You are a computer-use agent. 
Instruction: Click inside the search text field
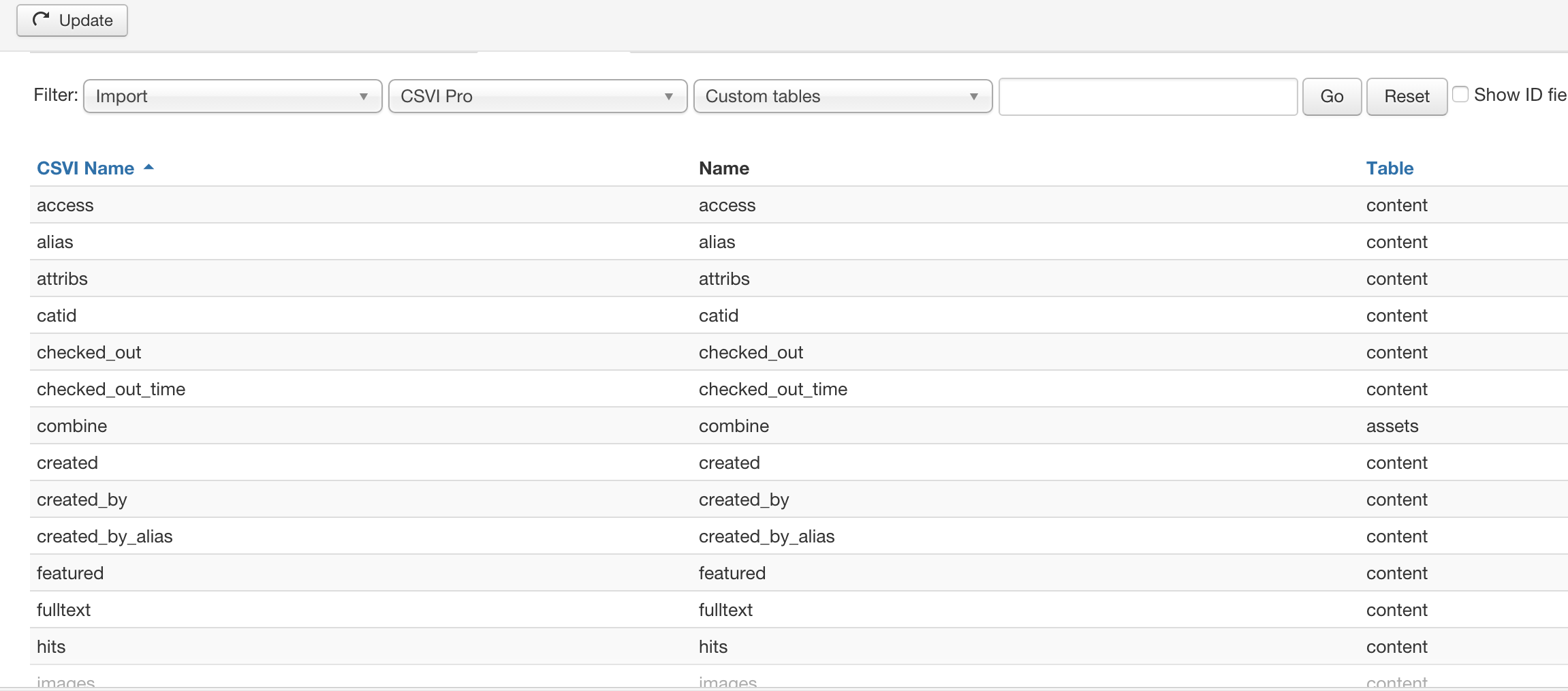(x=1147, y=96)
